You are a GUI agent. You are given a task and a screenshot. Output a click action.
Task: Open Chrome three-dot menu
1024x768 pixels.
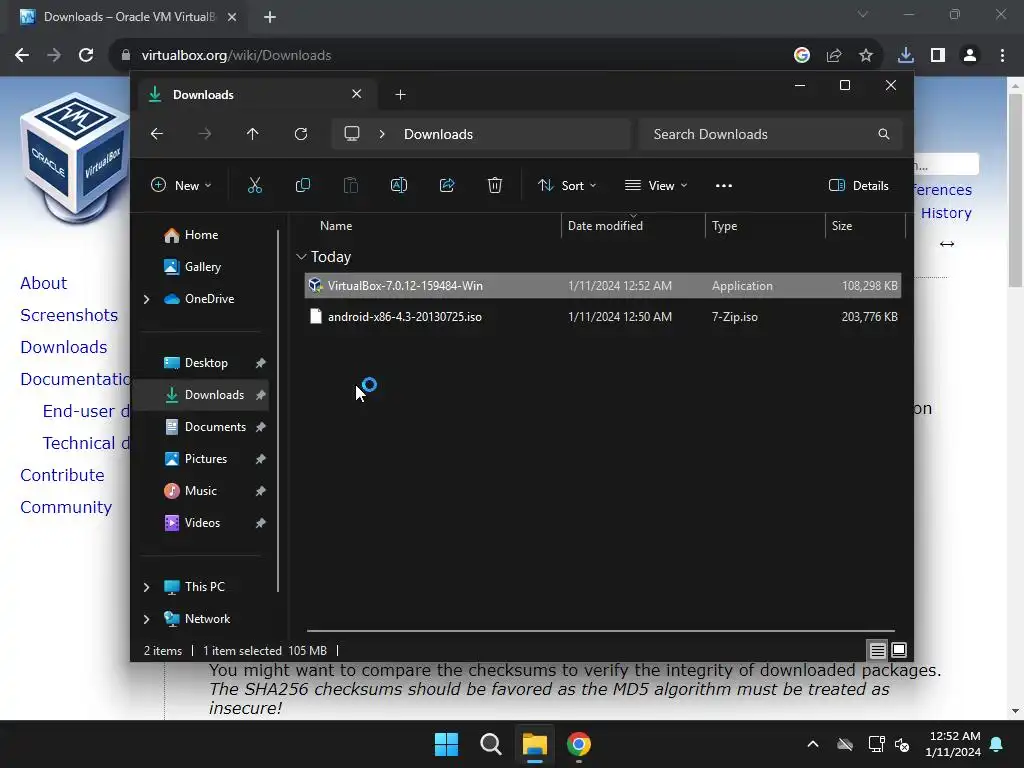[x=1002, y=56]
